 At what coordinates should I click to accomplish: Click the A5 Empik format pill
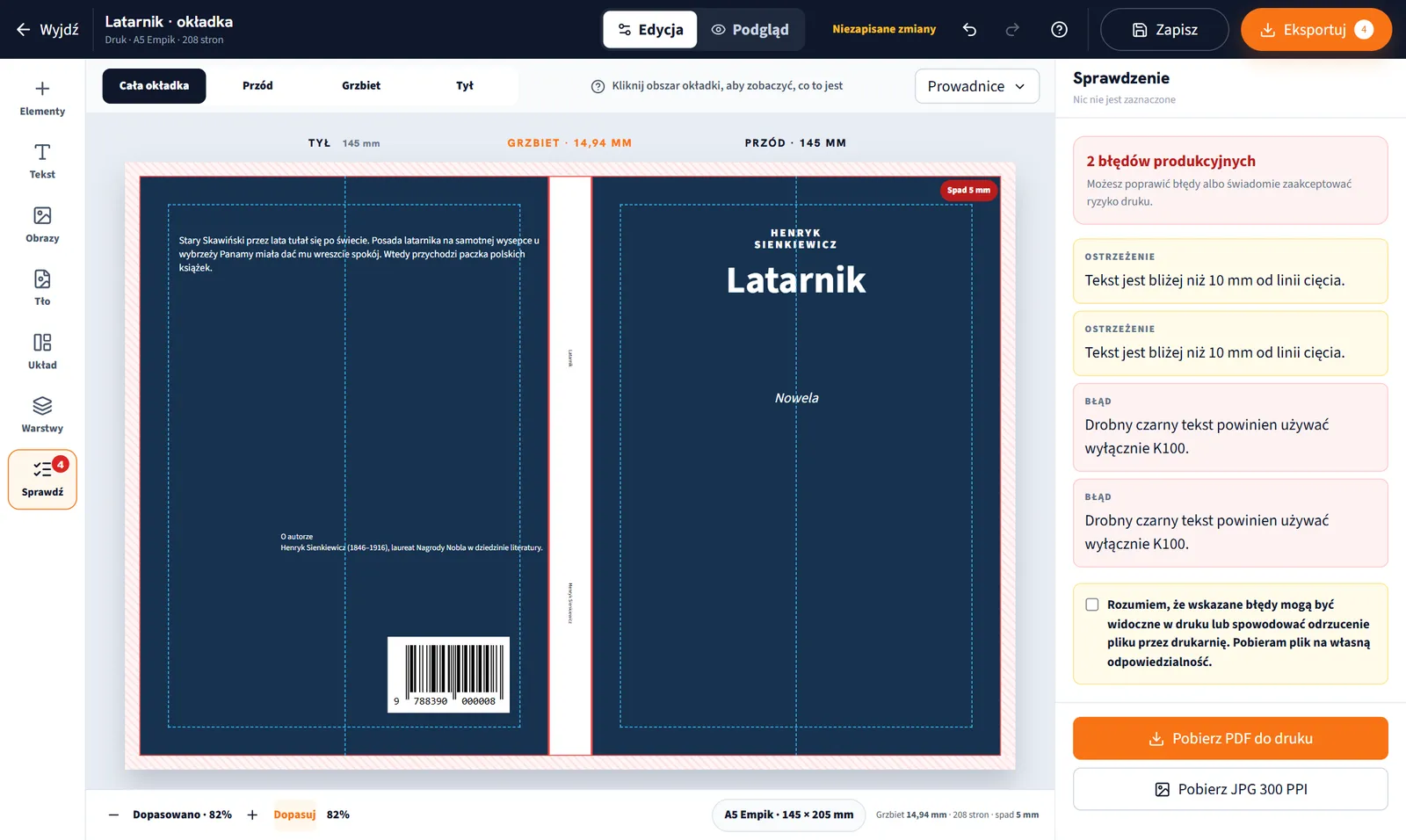[x=788, y=815]
